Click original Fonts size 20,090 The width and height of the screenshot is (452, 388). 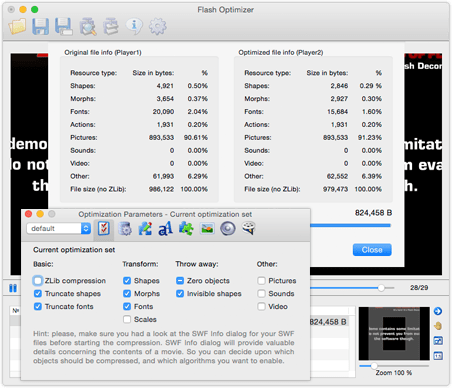click(x=163, y=112)
